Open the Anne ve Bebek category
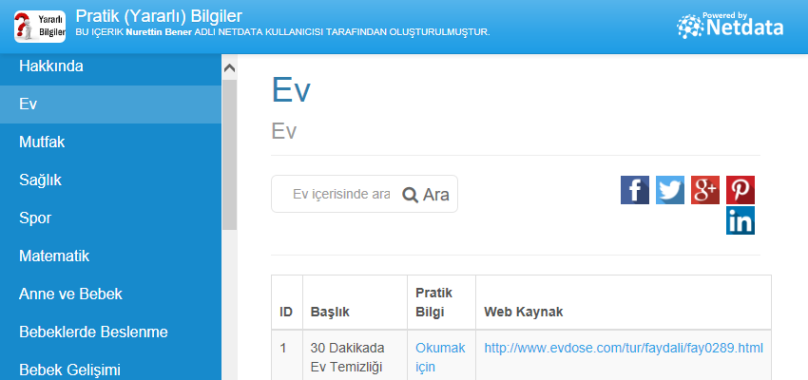This screenshot has height=380, width=808. [x=110, y=294]
